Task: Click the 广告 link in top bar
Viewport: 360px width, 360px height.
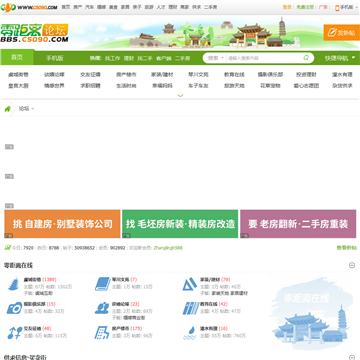Action: (323, 7)
